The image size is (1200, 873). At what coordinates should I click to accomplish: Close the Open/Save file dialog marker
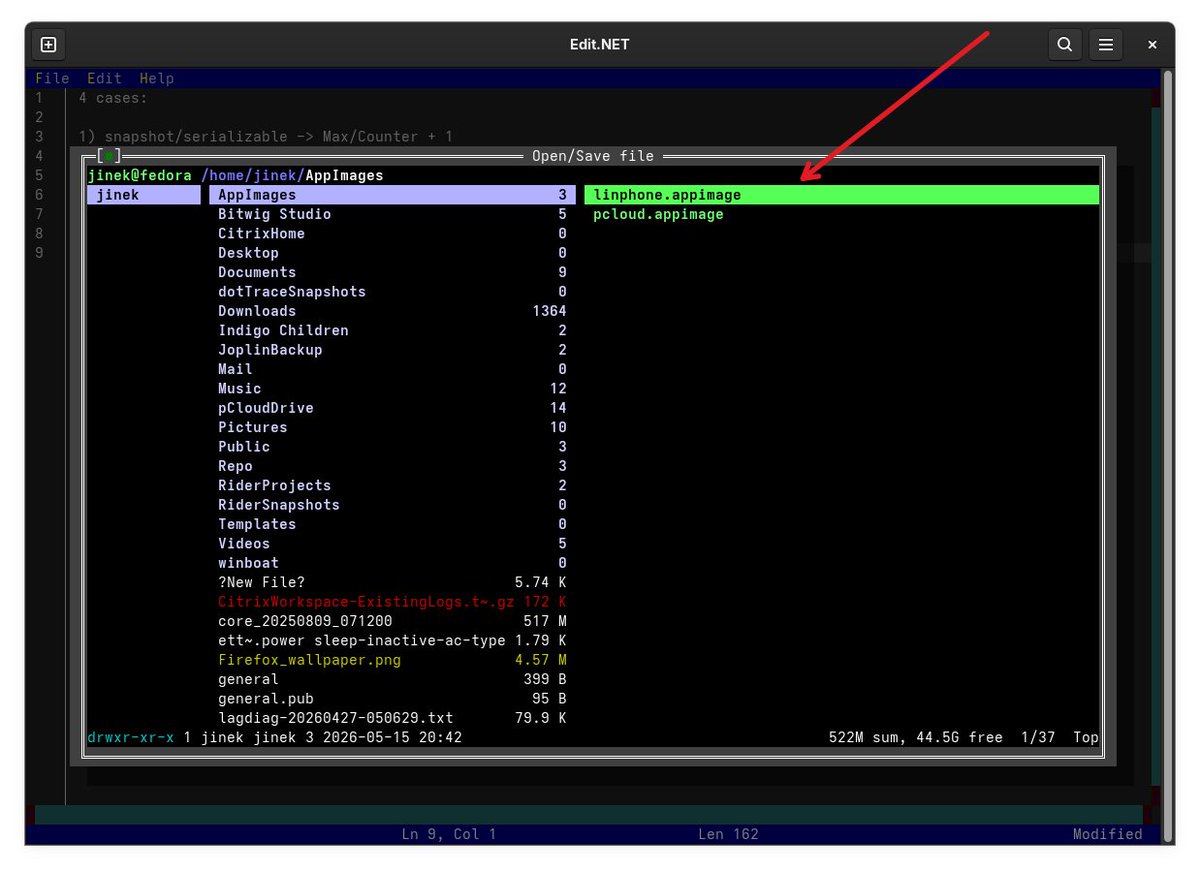(x=110, y=156)
